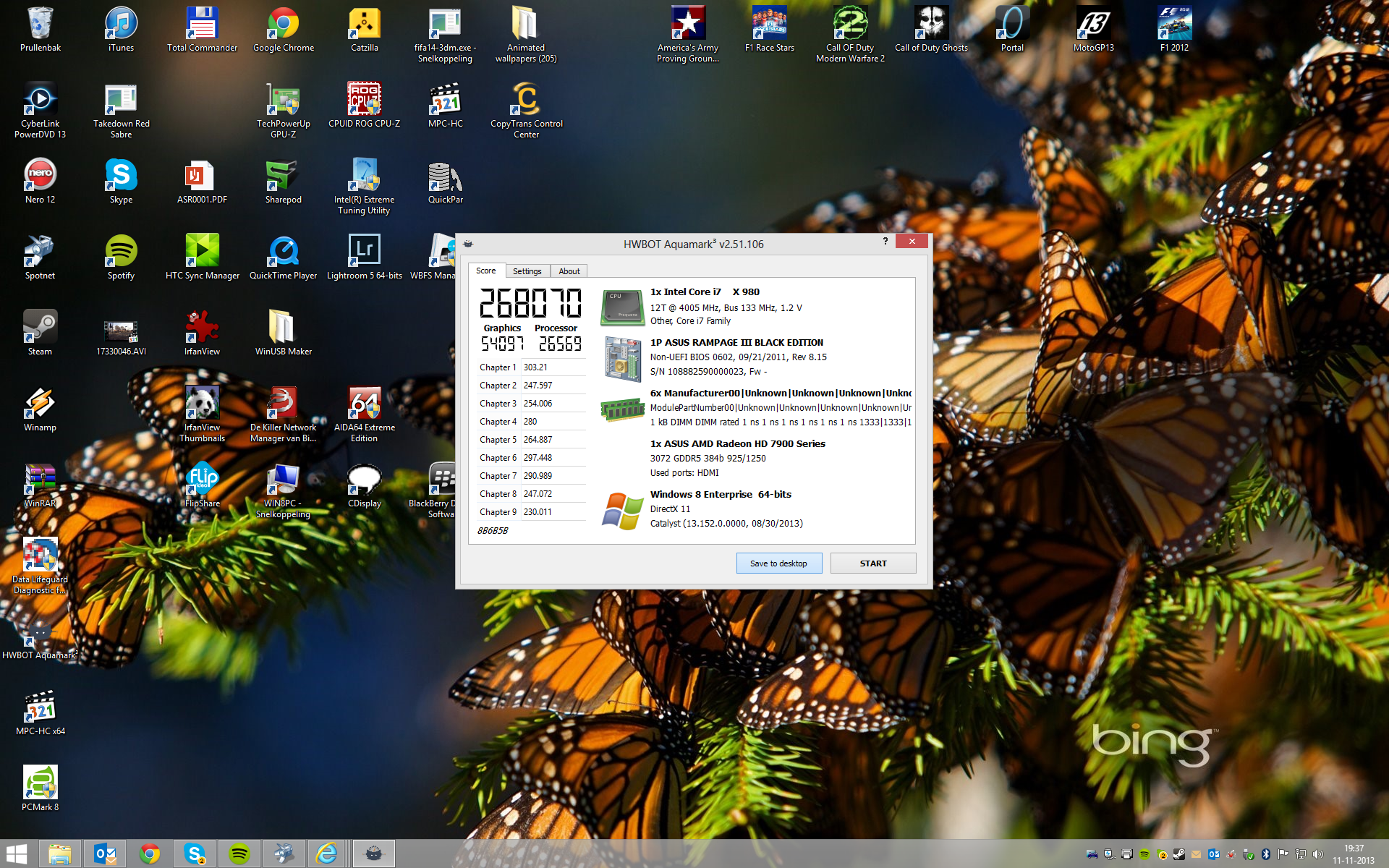Click the total score 268070 display
Viewport: 1389px width, 868px height.
[x=530, y=303]
